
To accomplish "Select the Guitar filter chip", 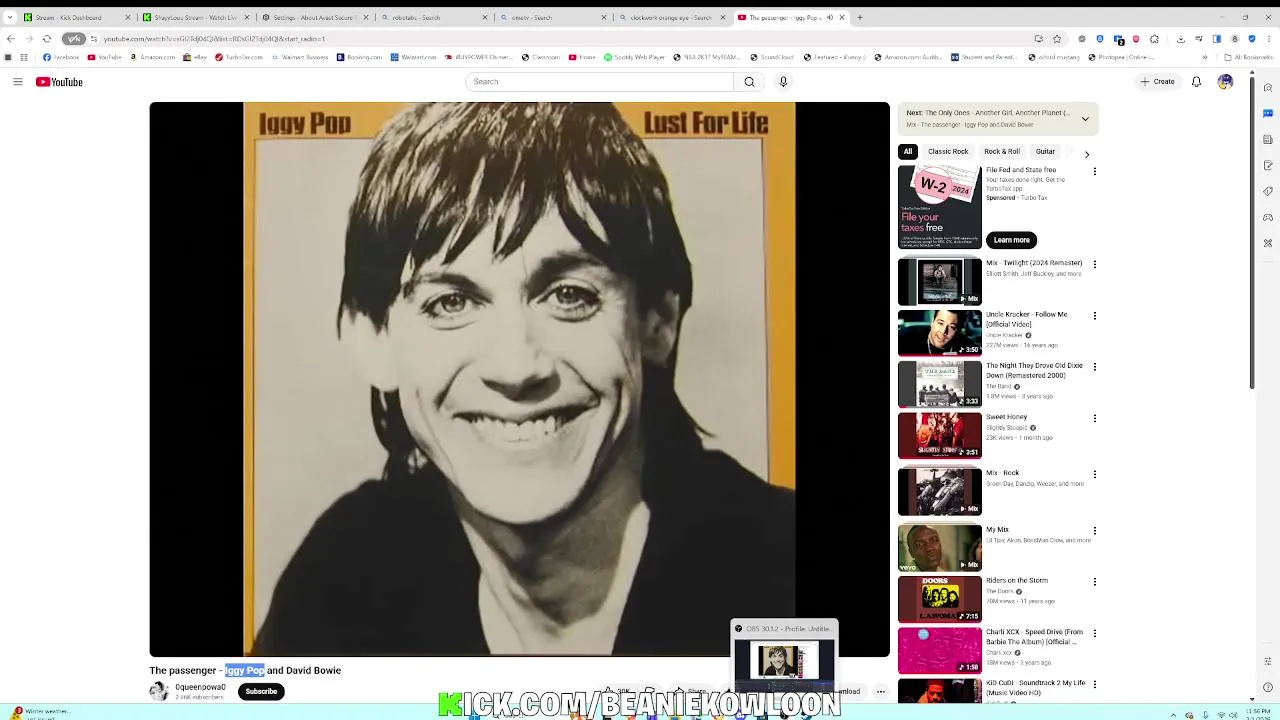I will pos(1045,152).
